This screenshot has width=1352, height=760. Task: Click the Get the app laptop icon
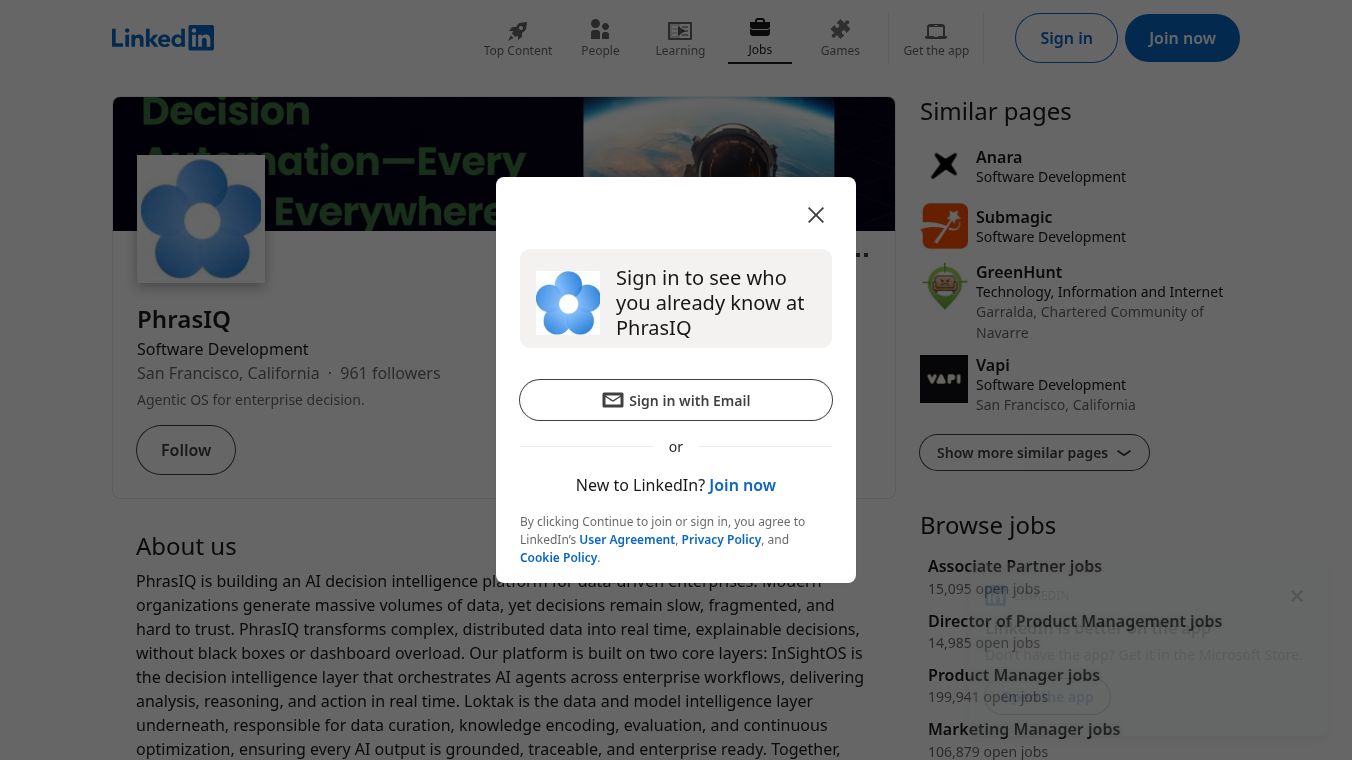[x=936, y=31]
